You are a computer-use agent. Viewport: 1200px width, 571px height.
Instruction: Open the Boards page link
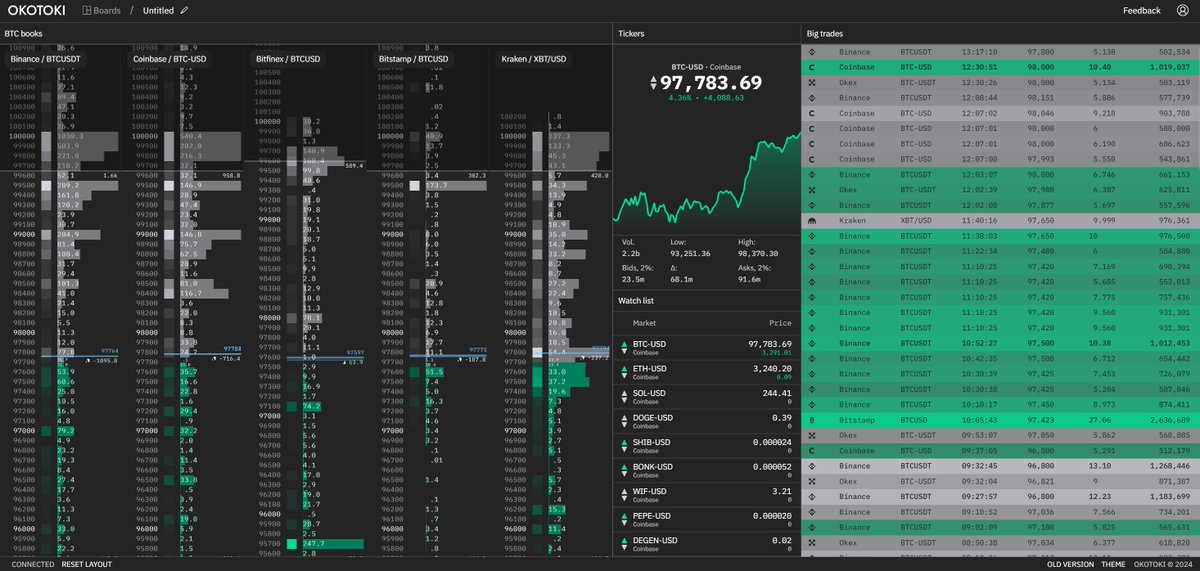click(101, 11)
